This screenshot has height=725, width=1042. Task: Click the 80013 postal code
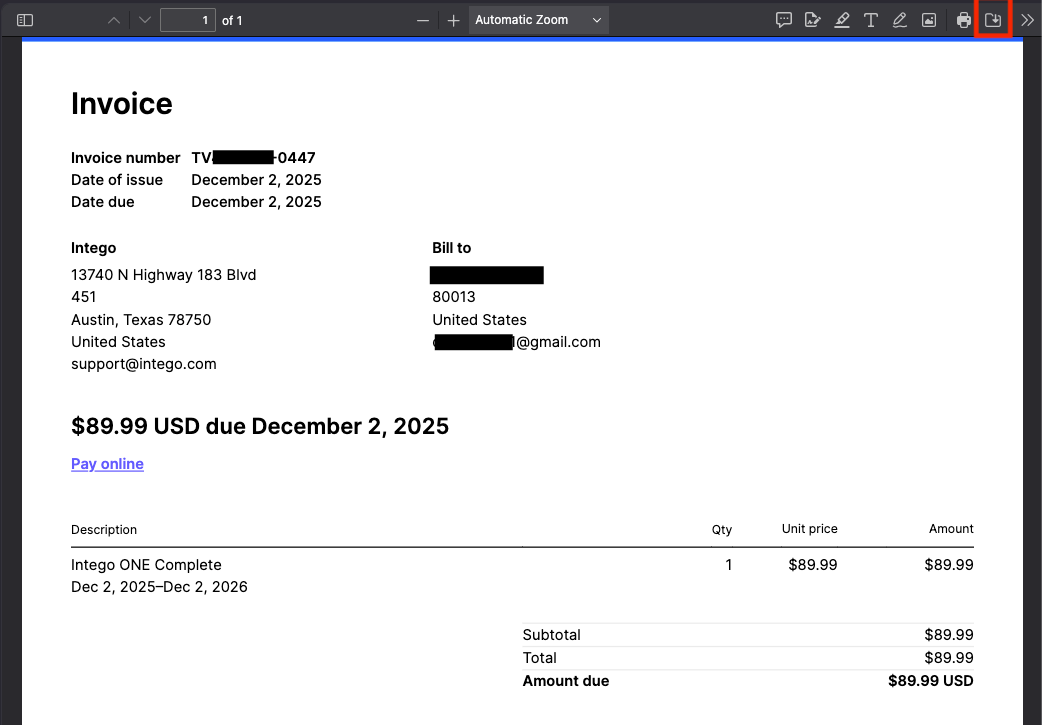(454, 297)
